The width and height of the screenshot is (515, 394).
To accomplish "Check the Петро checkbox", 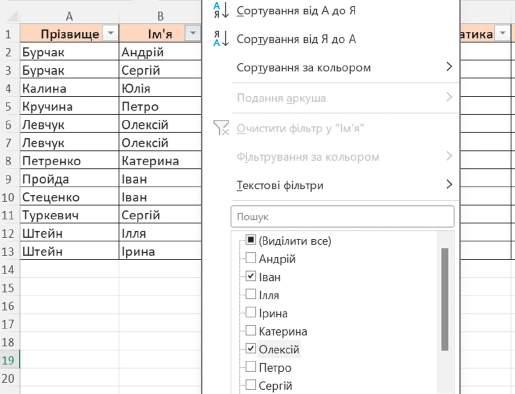I will pyautogui.click(x=251, y=366).
